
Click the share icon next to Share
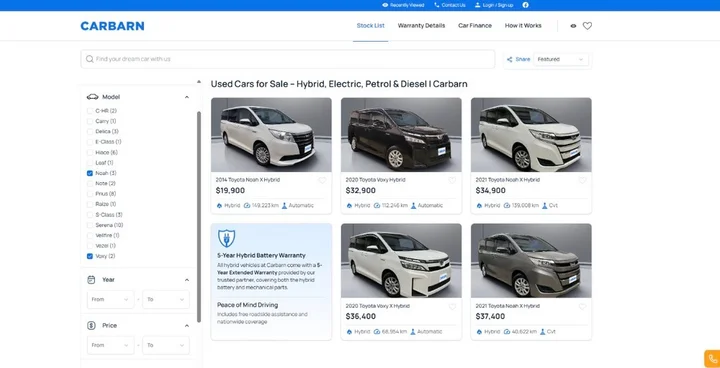pyautogui.click(x=509, y=59)
